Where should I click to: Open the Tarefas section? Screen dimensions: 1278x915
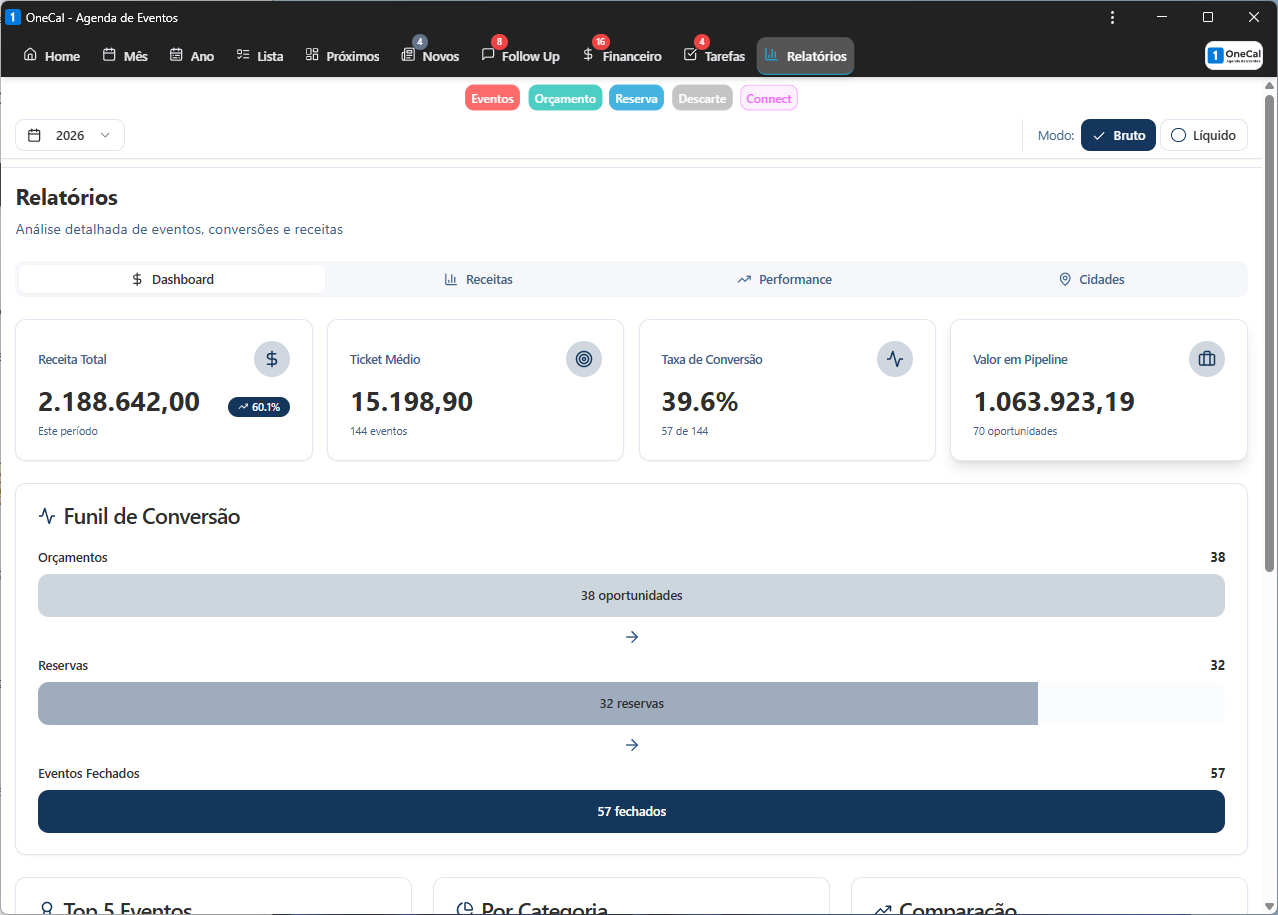714,56
